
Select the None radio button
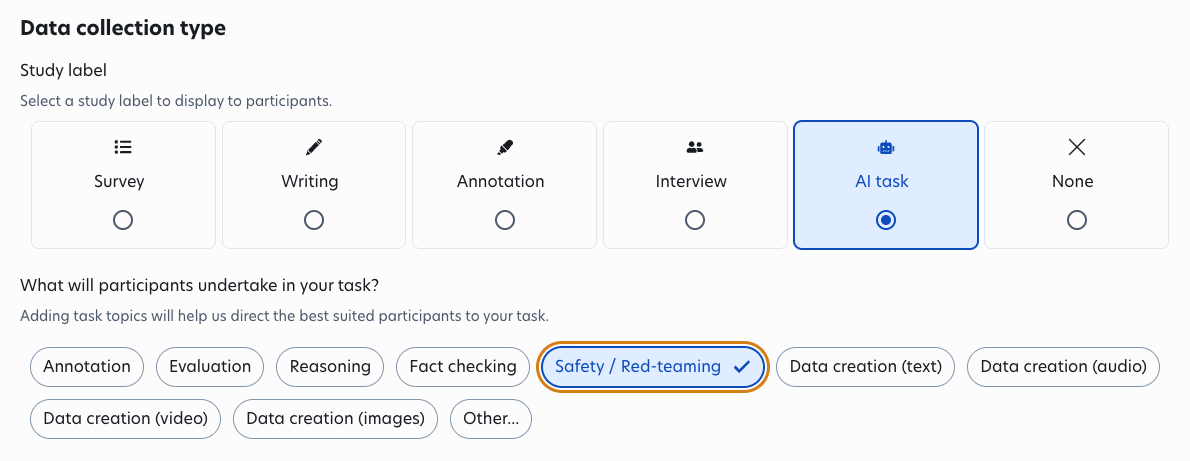pyautogui.click(x=1076, y=220)
